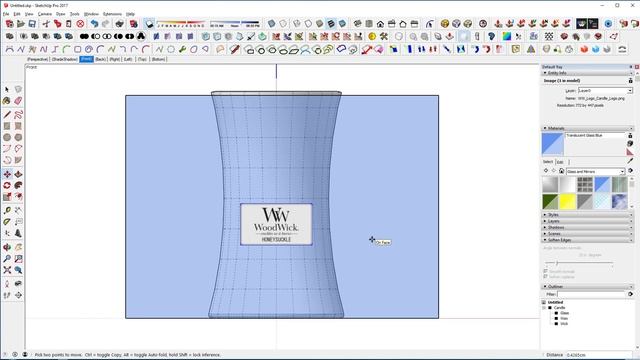Screen dimensions: 640x360
Task: Select the blue glass material swatch
Action: pos(602,184)
